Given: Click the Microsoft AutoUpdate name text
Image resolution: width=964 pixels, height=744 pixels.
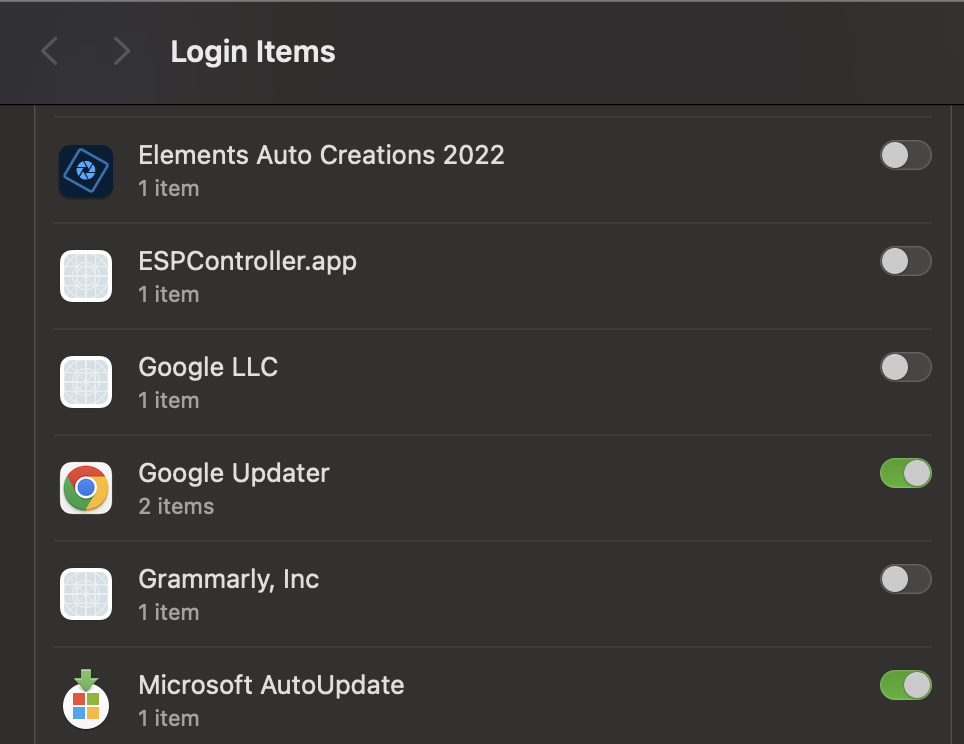Looking at the screenshot, I should 271,685.
